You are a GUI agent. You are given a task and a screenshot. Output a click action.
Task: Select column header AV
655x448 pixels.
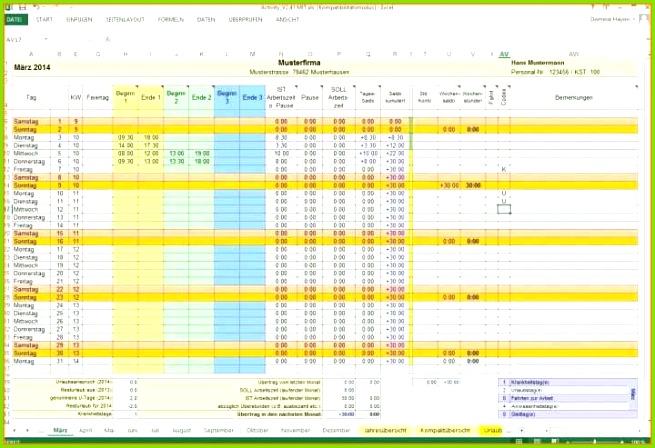(x=504, y=54)
